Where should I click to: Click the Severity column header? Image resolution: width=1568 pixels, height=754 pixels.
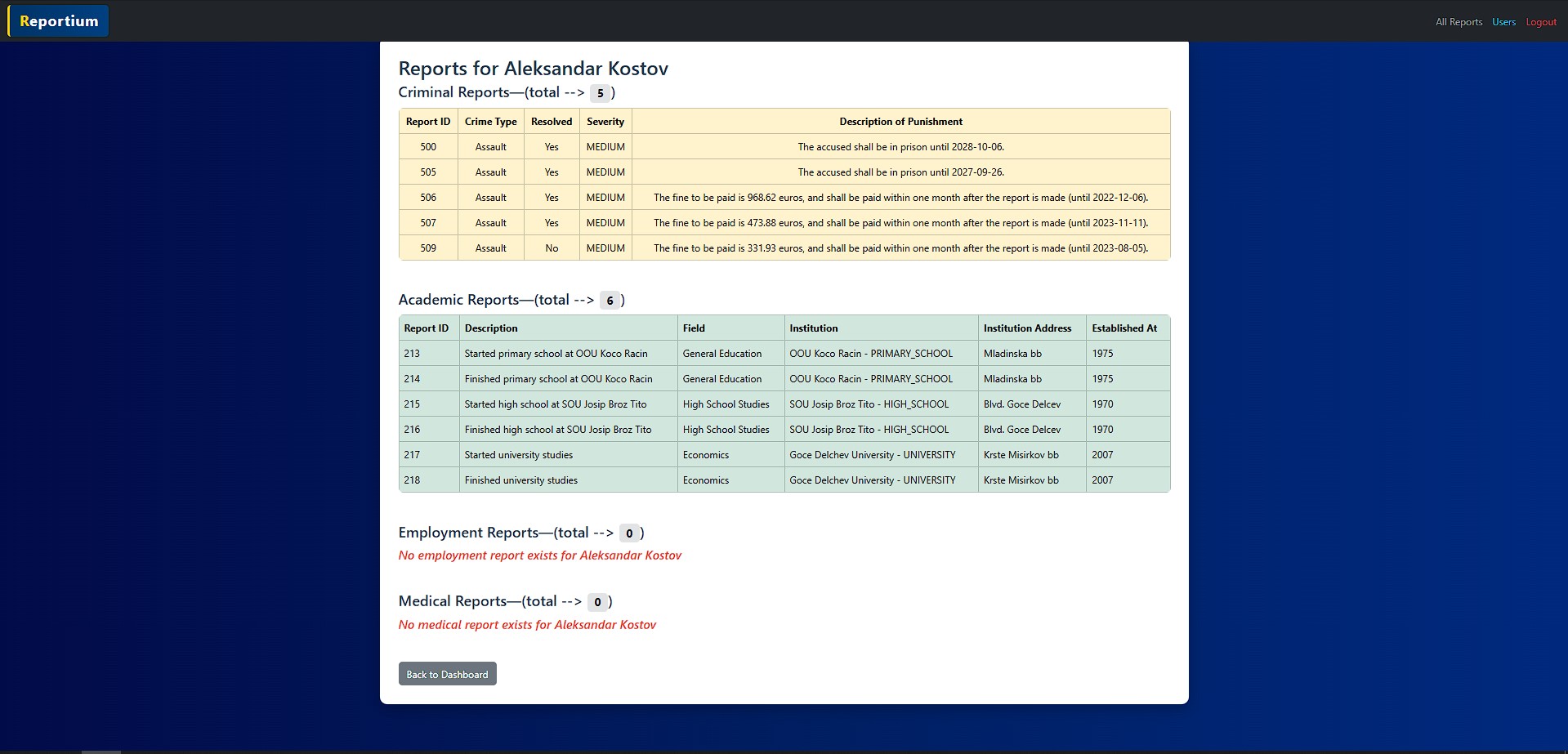[x=605, y=122]
